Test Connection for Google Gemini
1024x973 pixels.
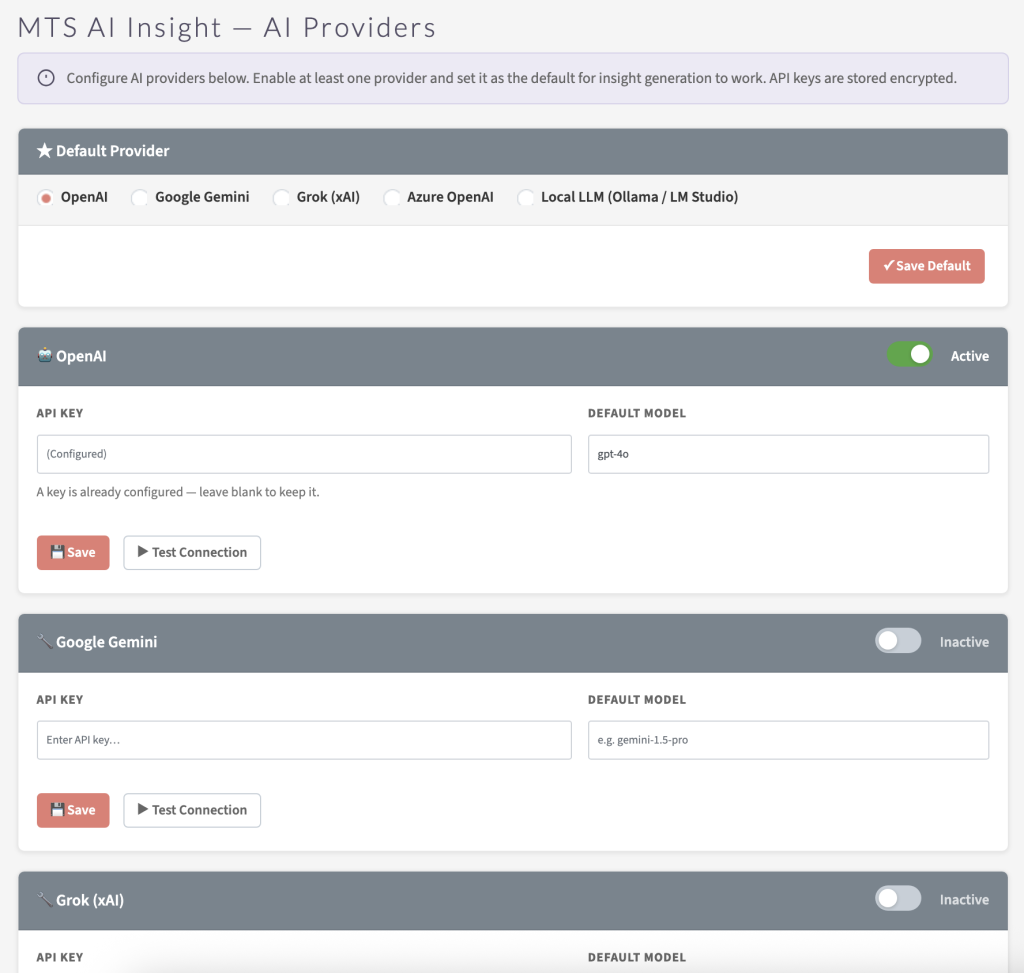tap(192, 810)
